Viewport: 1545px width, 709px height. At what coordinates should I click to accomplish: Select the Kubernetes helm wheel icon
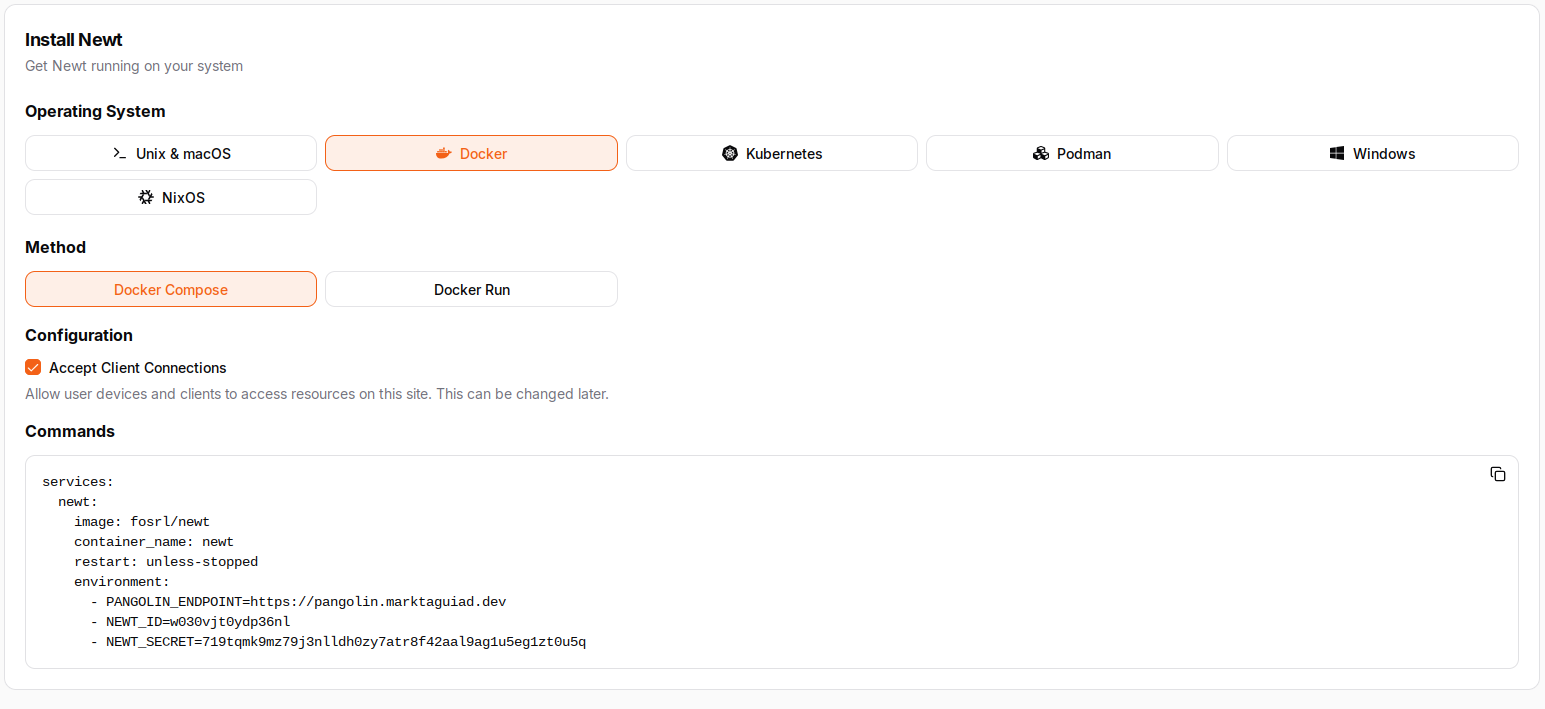pos(730,154)
